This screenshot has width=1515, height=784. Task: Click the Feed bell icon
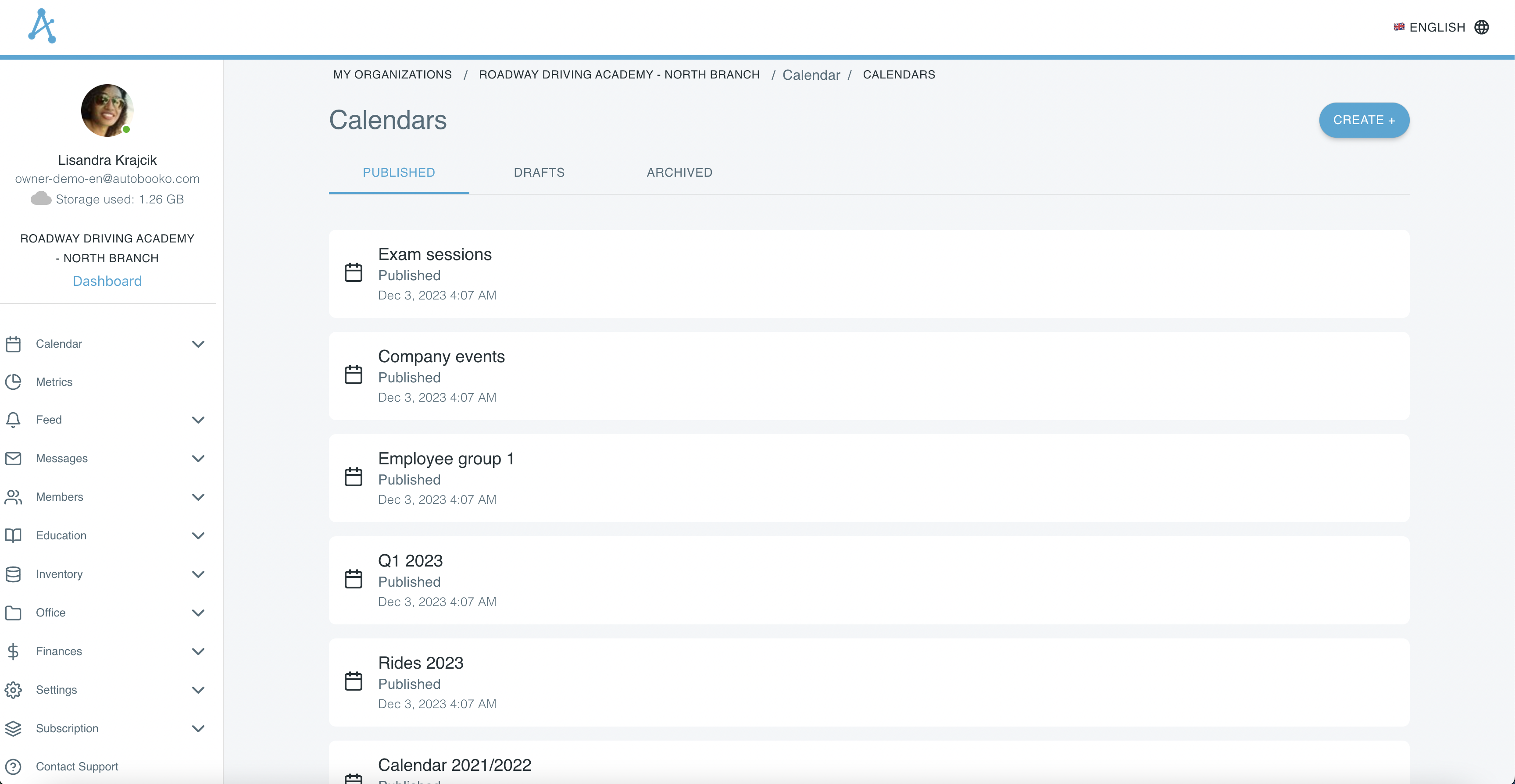(x=13, y=420)
